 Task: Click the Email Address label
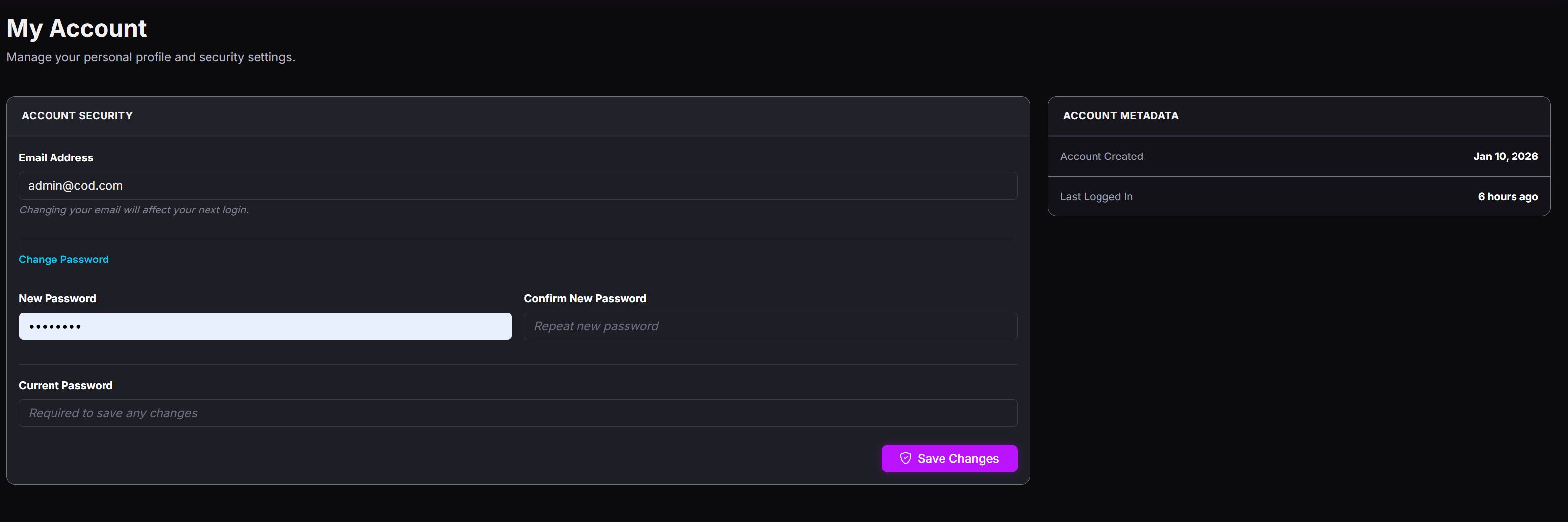pos(56,157)
